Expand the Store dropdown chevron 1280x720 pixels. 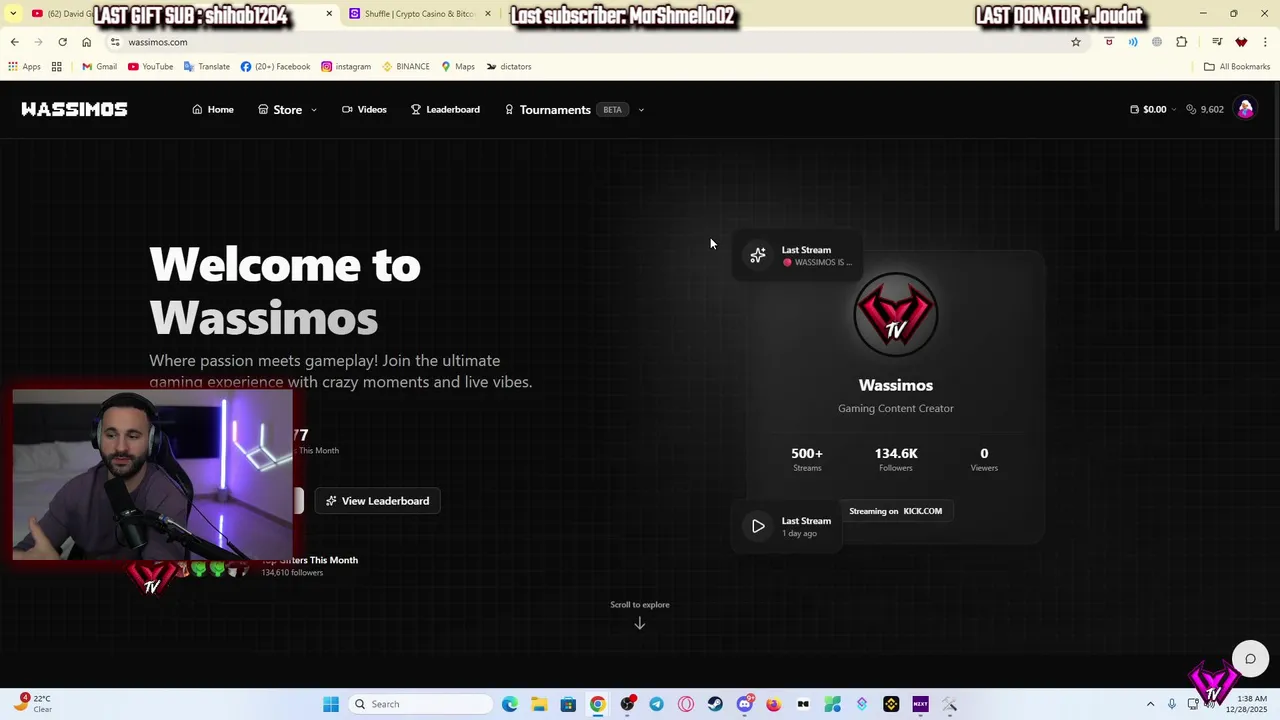(x=314, y=110)
